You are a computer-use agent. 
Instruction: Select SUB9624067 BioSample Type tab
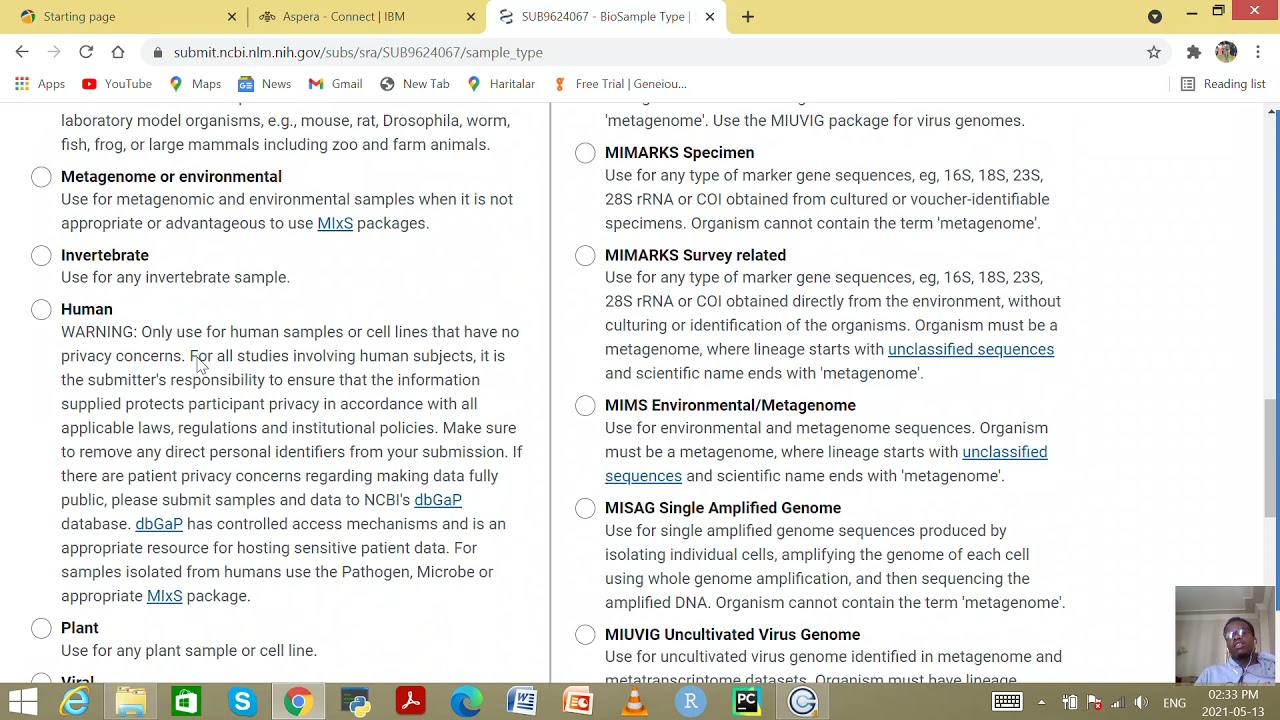(605, 16)
